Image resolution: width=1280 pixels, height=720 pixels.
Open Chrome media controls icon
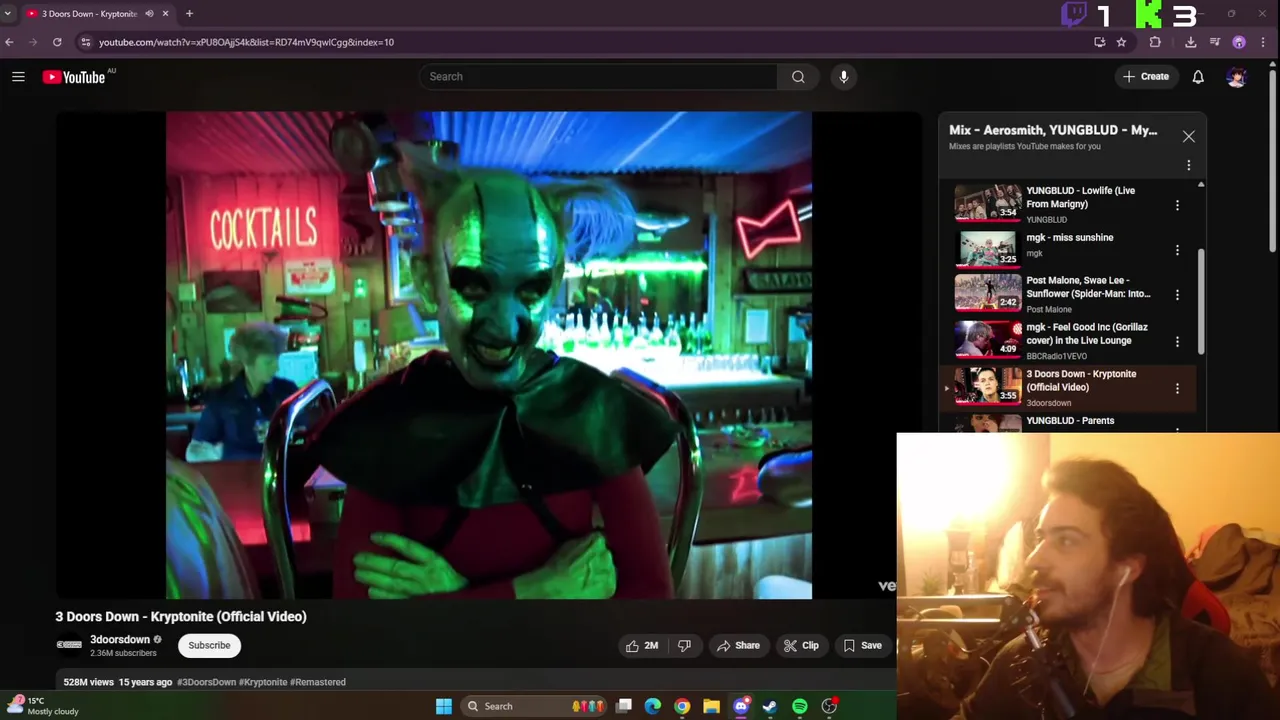[1215, 42]
